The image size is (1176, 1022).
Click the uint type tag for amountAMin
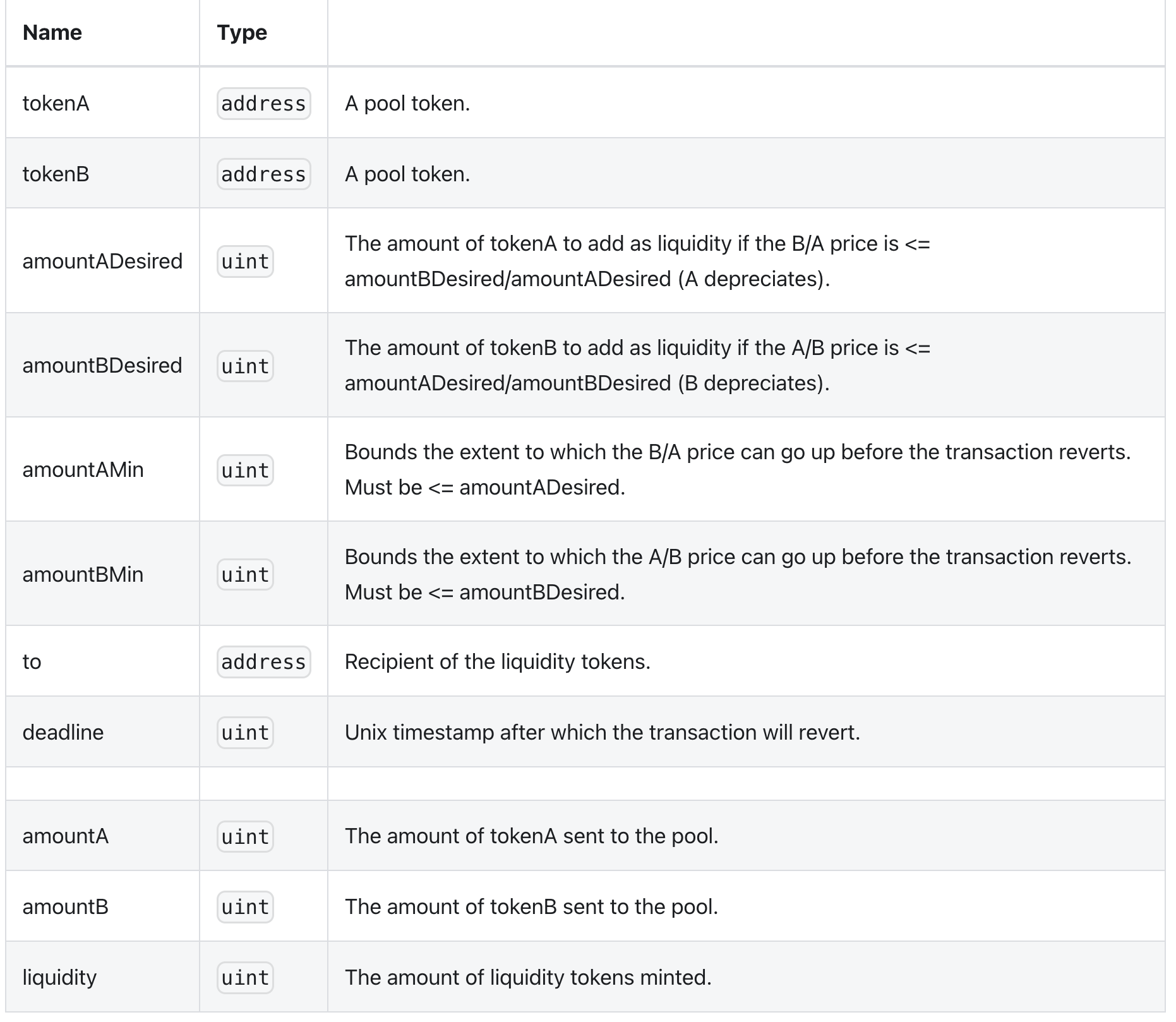click(x=245, y=471)
